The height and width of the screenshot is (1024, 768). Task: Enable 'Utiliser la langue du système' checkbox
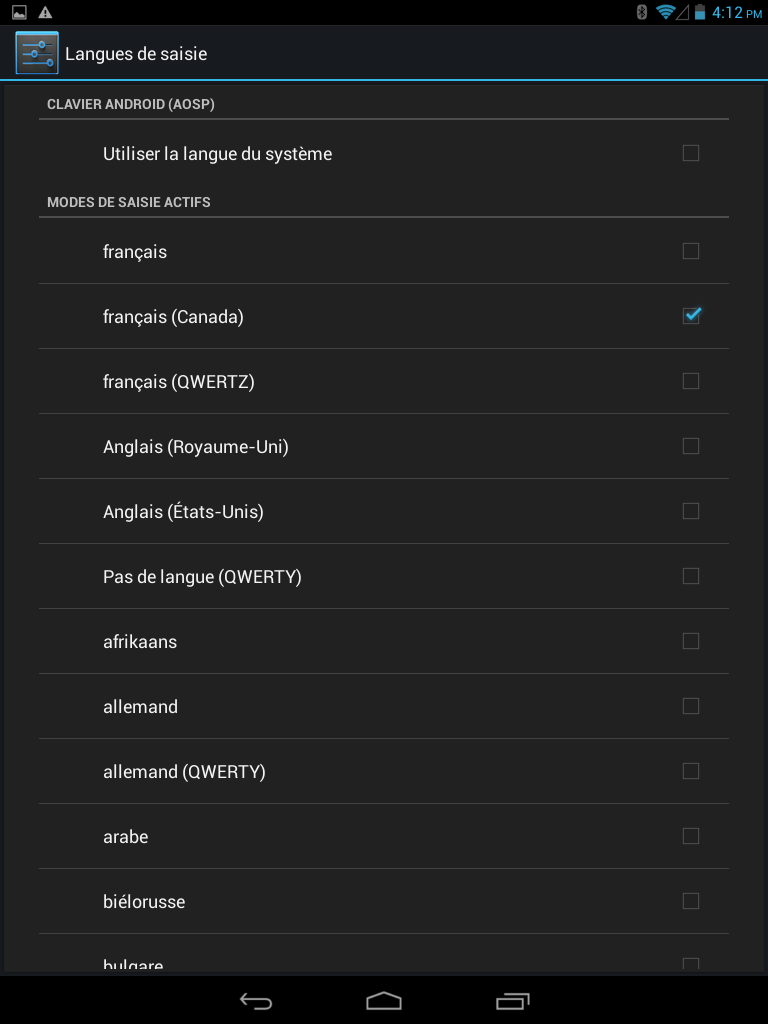tap(690, 153)
